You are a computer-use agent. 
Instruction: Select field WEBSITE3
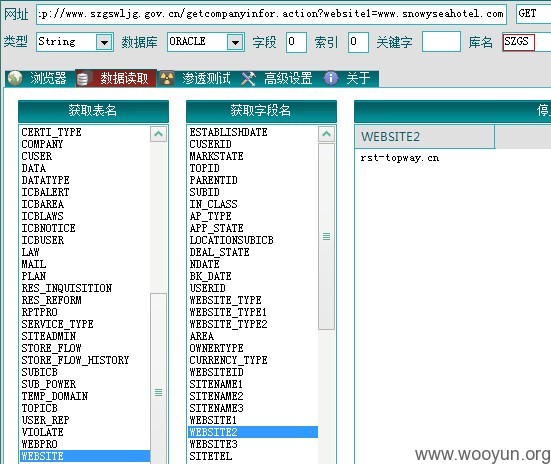point(213,444)
